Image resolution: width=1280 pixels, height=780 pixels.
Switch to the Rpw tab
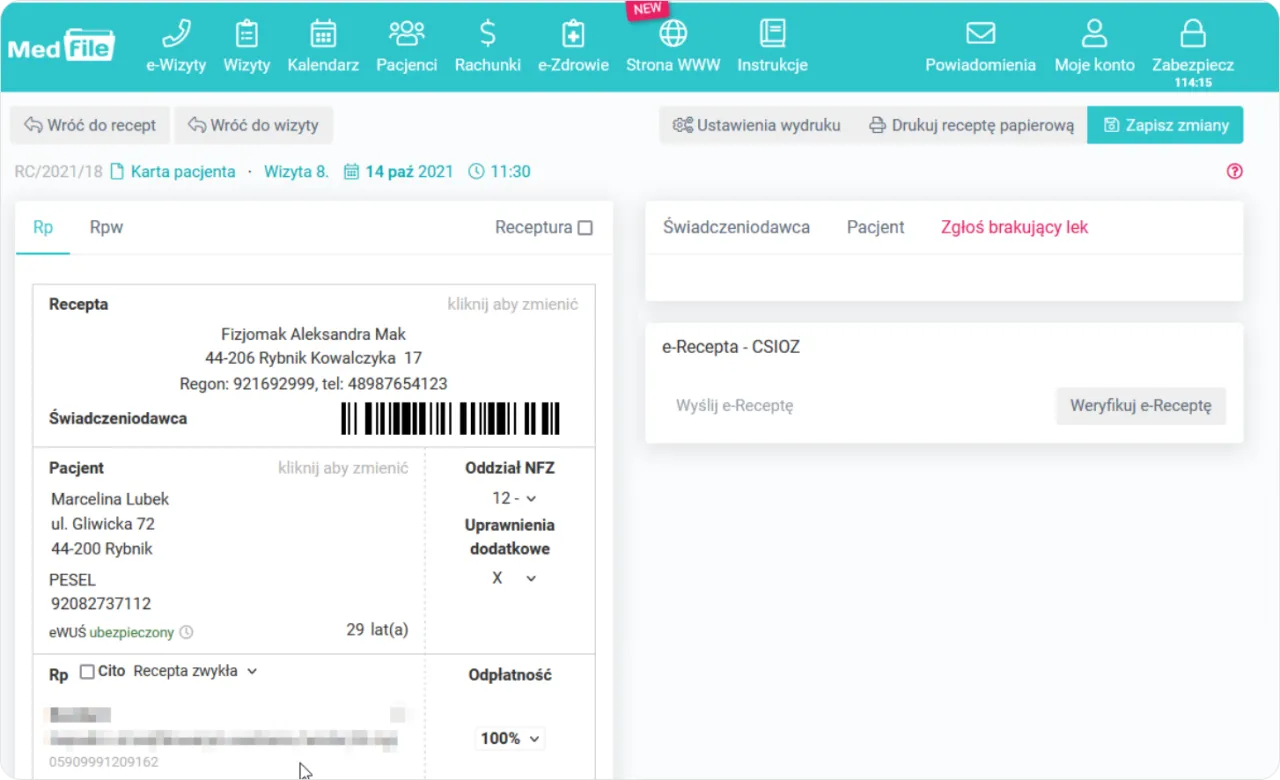click(x=106, y=227)
